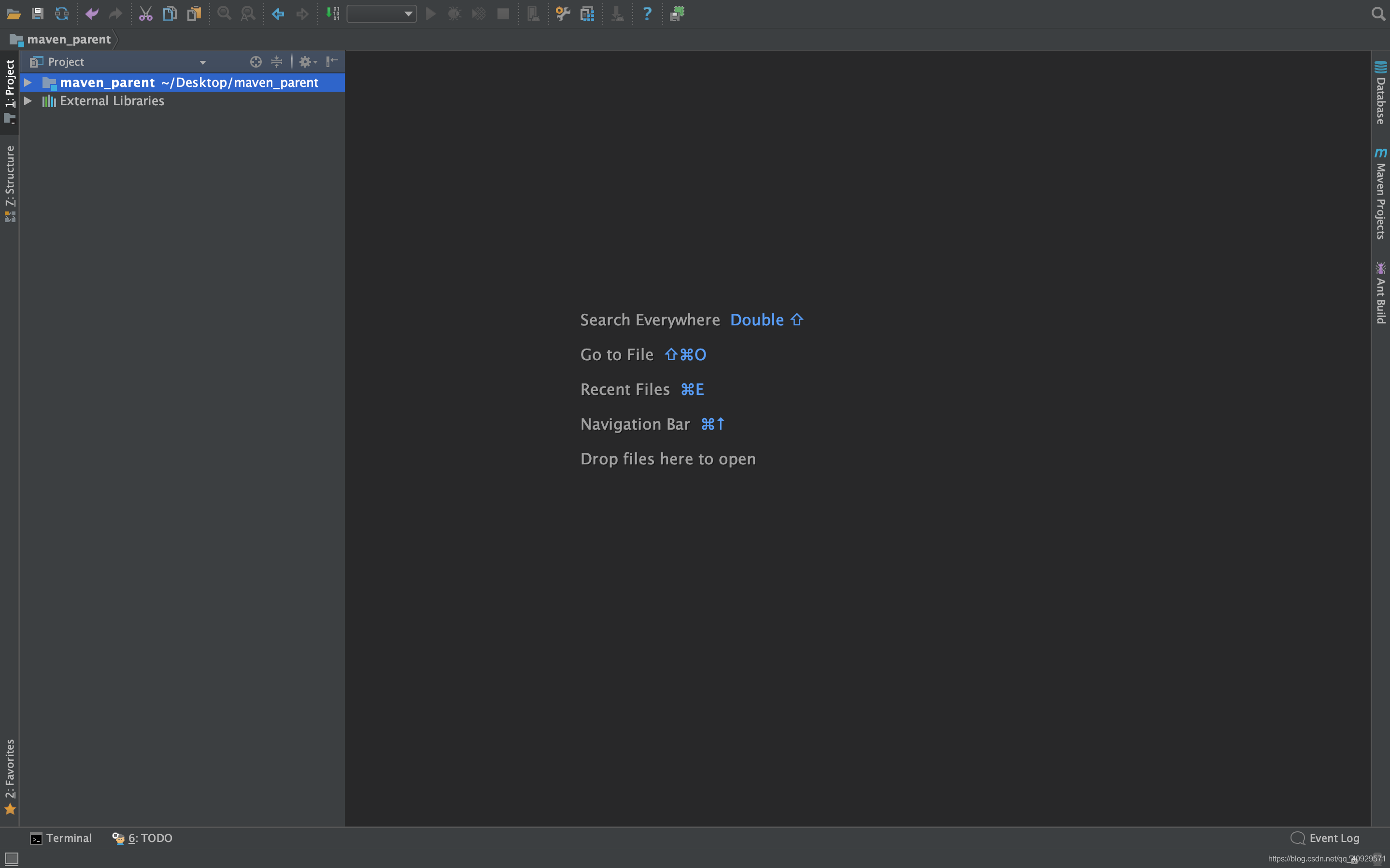Click the Help question mark icon
The image size is (1390, 868).
click(x=647, y=14)
